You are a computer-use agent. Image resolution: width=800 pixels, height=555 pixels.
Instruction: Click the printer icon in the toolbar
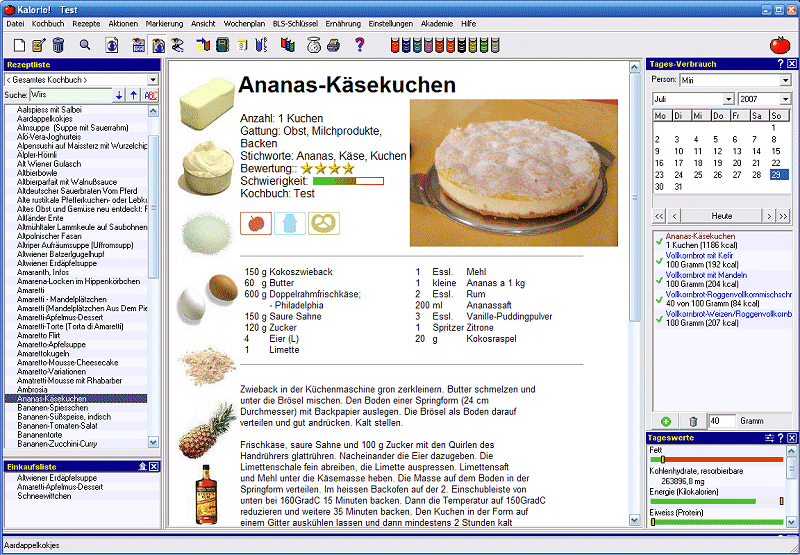[333, 45]
